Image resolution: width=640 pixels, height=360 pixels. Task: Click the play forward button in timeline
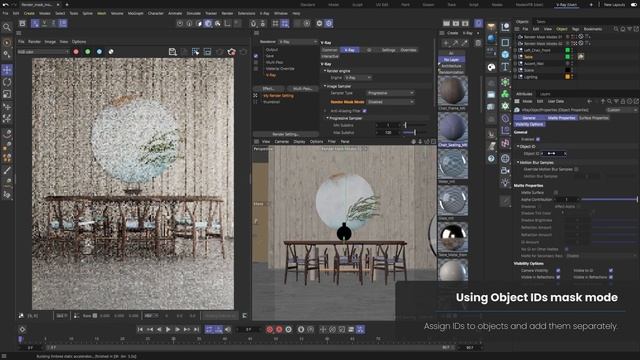tap(168, 329)
